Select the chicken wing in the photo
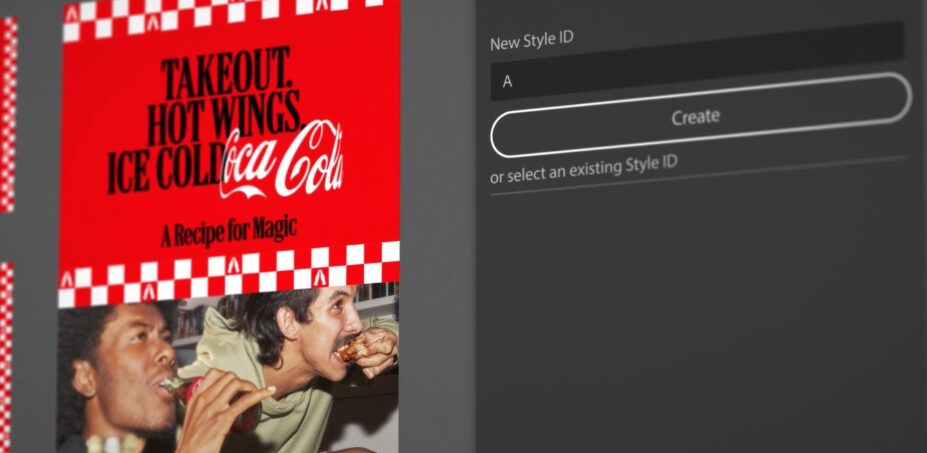 (x=354, y=349)
